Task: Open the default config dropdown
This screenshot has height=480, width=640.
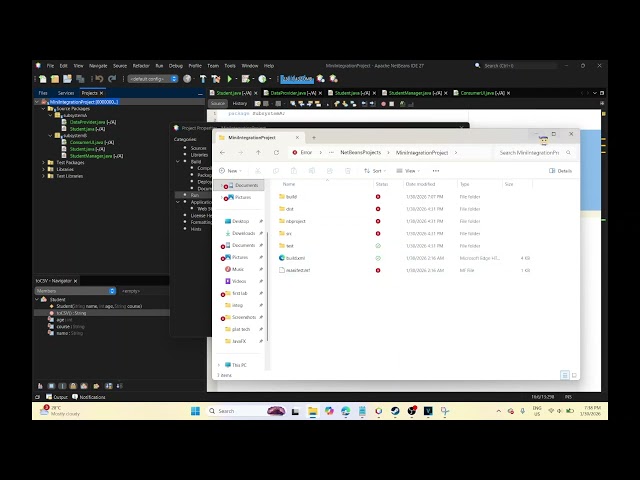Action: click(153, 79)
